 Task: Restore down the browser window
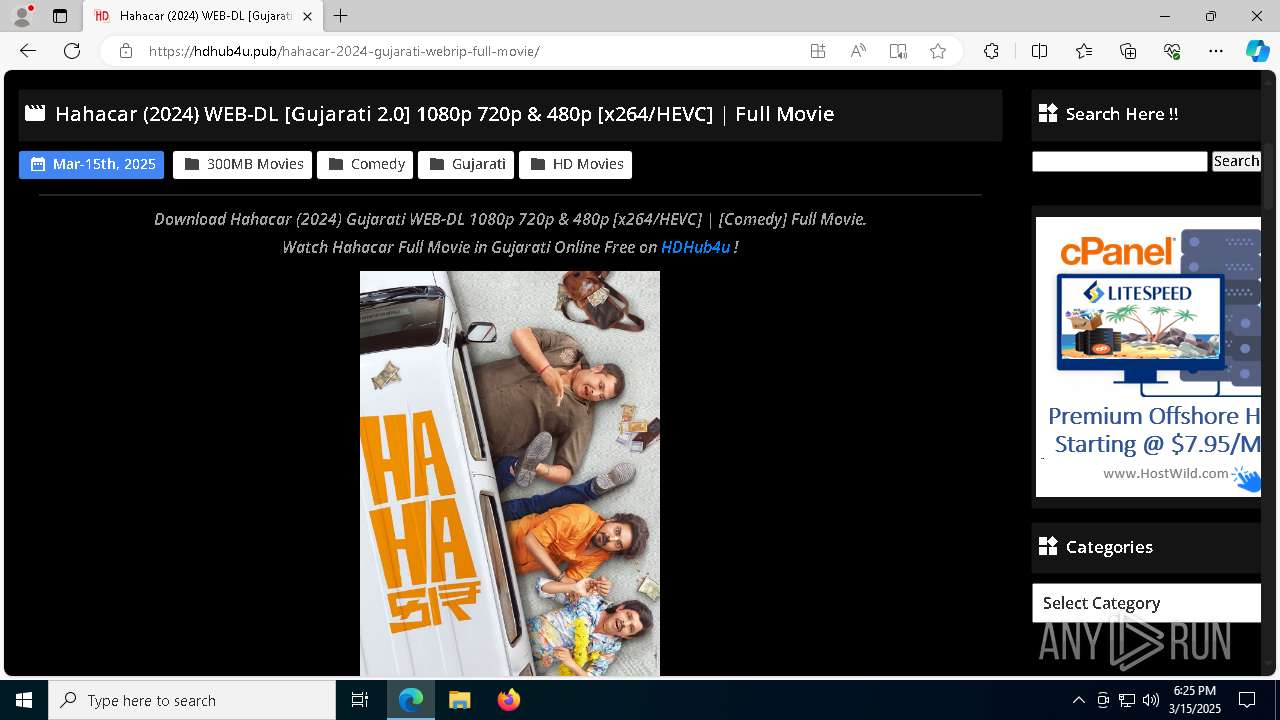click(x=1211, y=16)
